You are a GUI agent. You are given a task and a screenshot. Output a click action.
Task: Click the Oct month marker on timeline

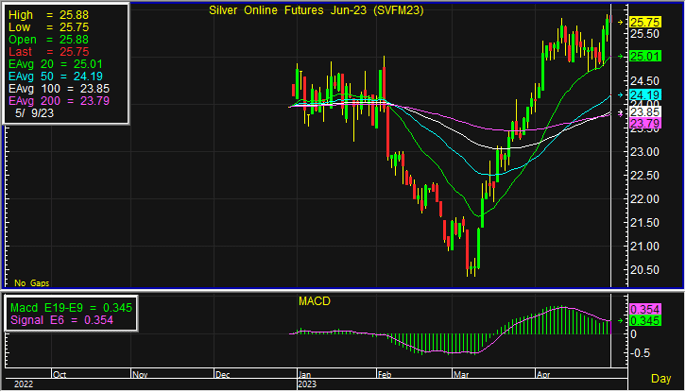(x=59, y=374)
